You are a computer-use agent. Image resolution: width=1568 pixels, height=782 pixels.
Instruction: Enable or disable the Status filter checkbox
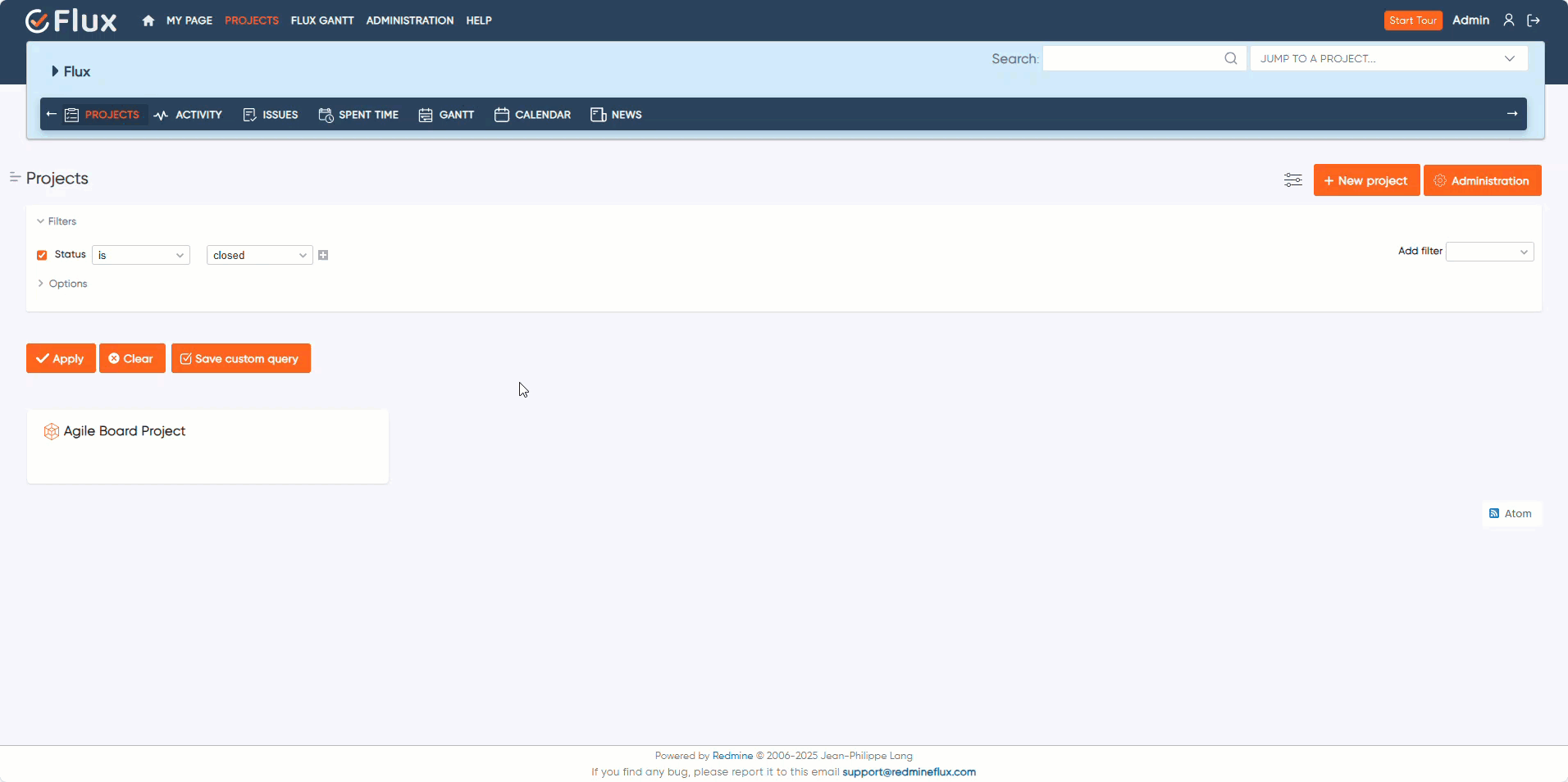pyautogui.click(x=42, y=255)
